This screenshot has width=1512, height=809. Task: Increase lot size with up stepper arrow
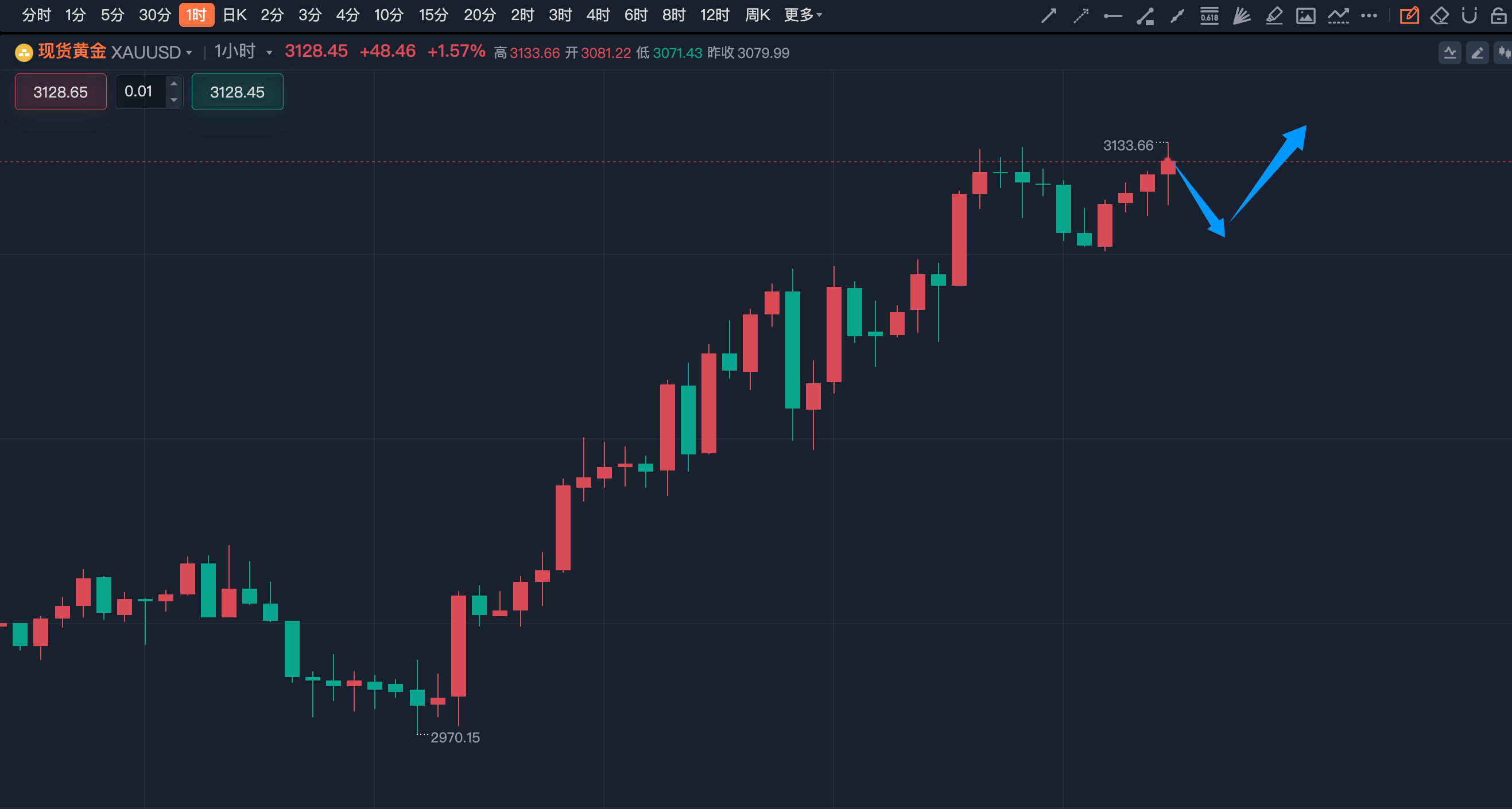(x=174, y=84)
